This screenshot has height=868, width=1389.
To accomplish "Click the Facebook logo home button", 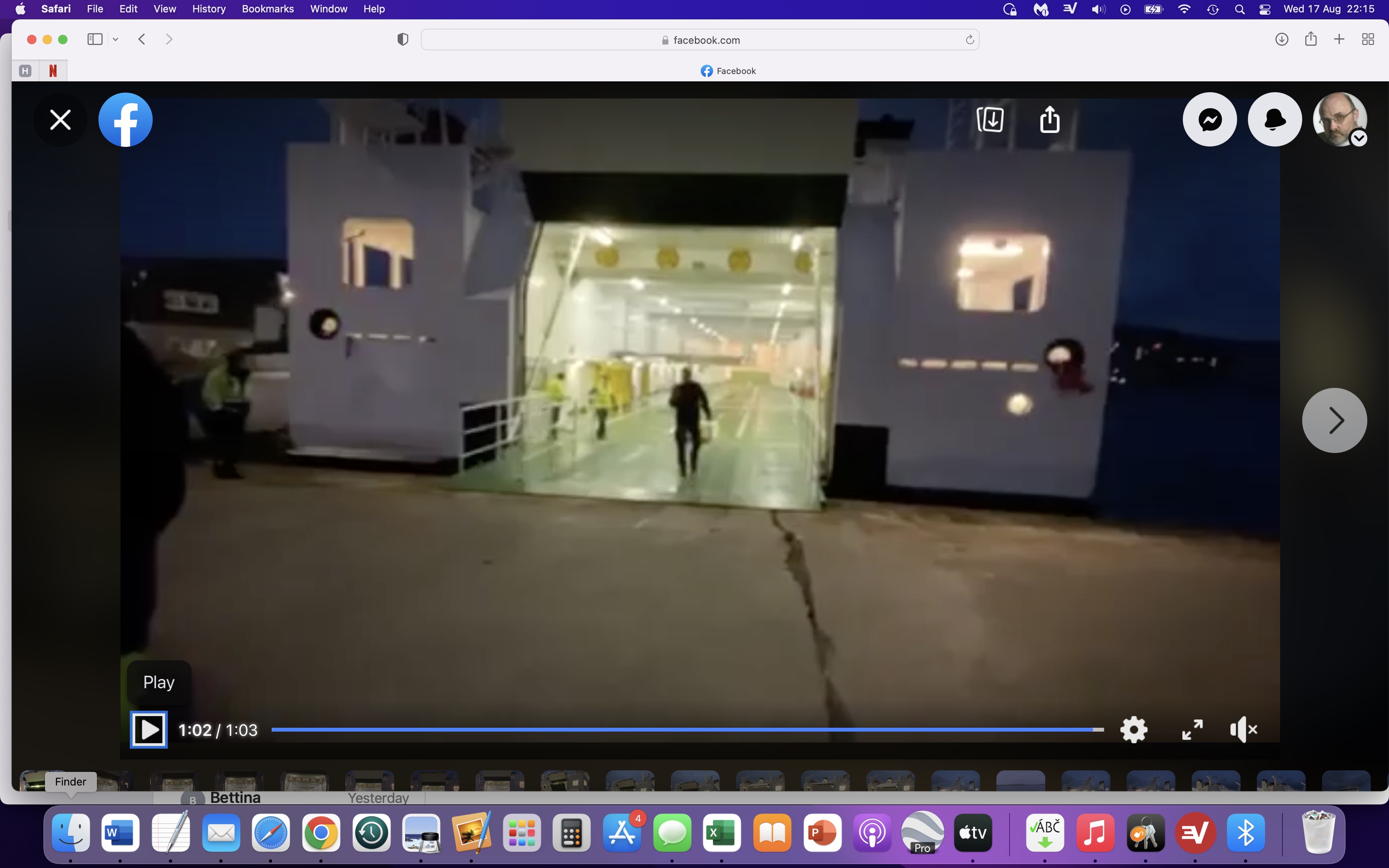I will [125, 119].
